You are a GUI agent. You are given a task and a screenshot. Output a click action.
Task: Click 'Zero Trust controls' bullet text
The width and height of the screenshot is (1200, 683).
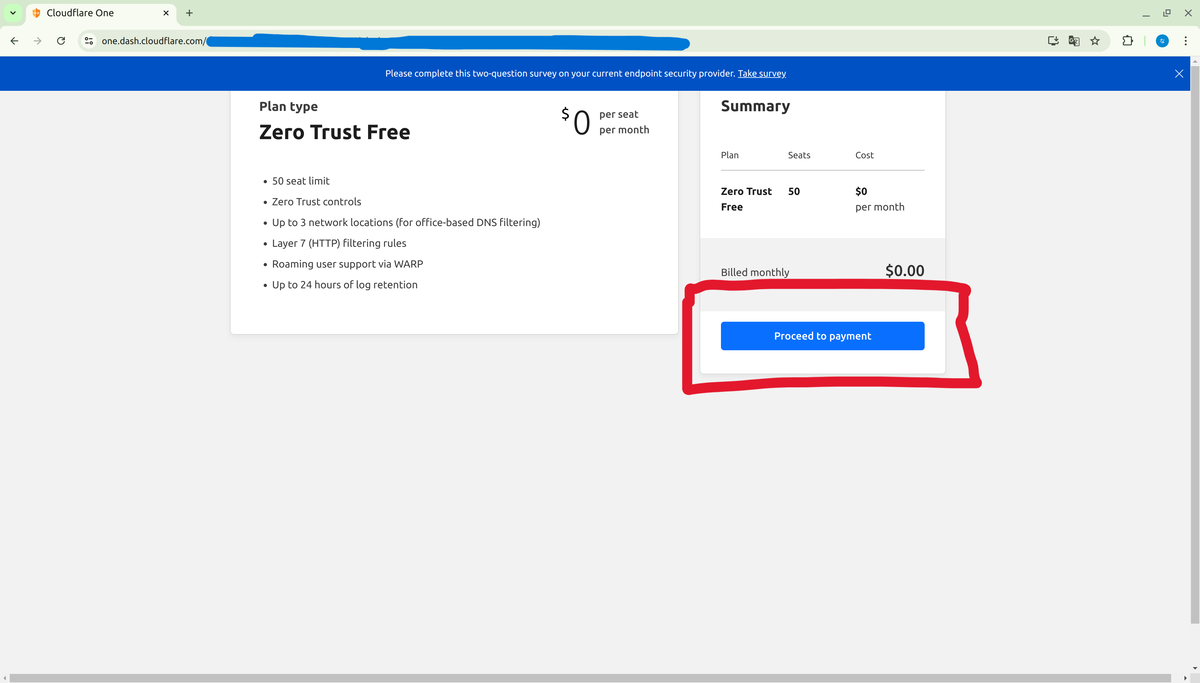pyautogui.click(x=316, y=202)
